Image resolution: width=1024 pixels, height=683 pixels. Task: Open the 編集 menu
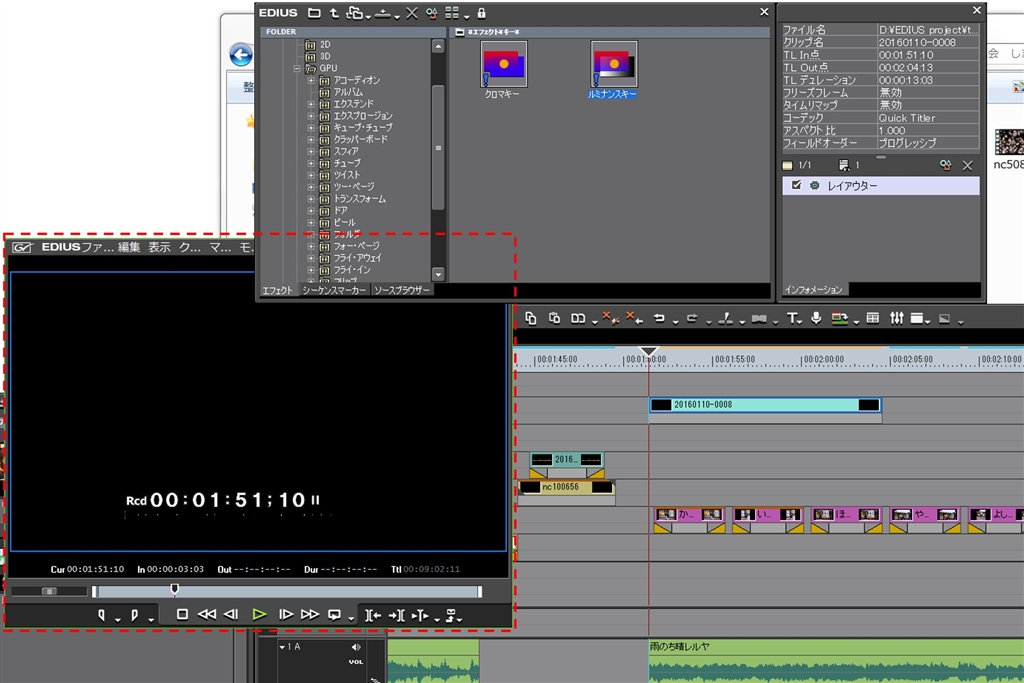point(129,247)
